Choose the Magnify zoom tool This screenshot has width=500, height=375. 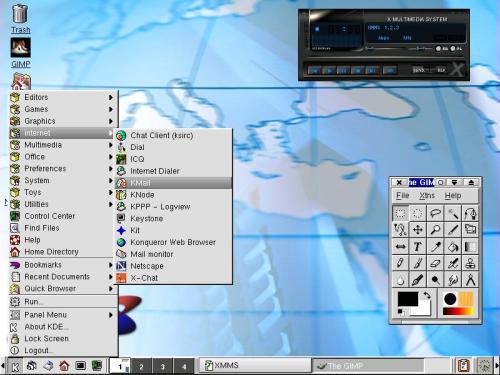coord(435,230)
